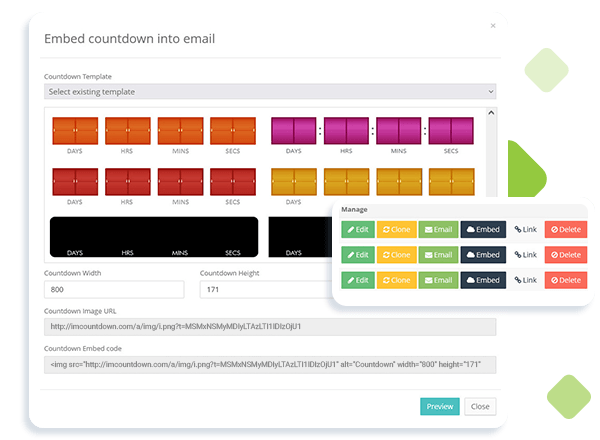600x440 pixels.
Task: Click the Countdown Width input field
Action: (x=115, y=289)
